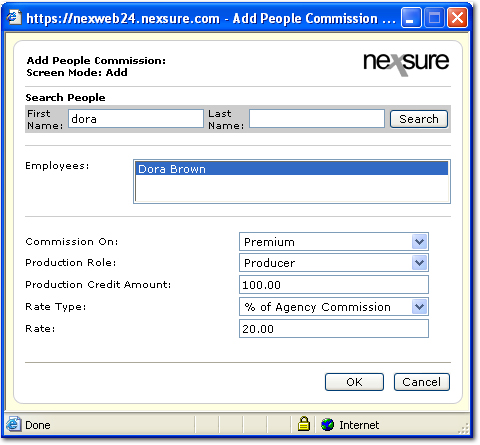The width and height of the screenshot is (480, 445).
Task: Confirm with the OK button
Action: pyautogui.click(x=354, y=382)
